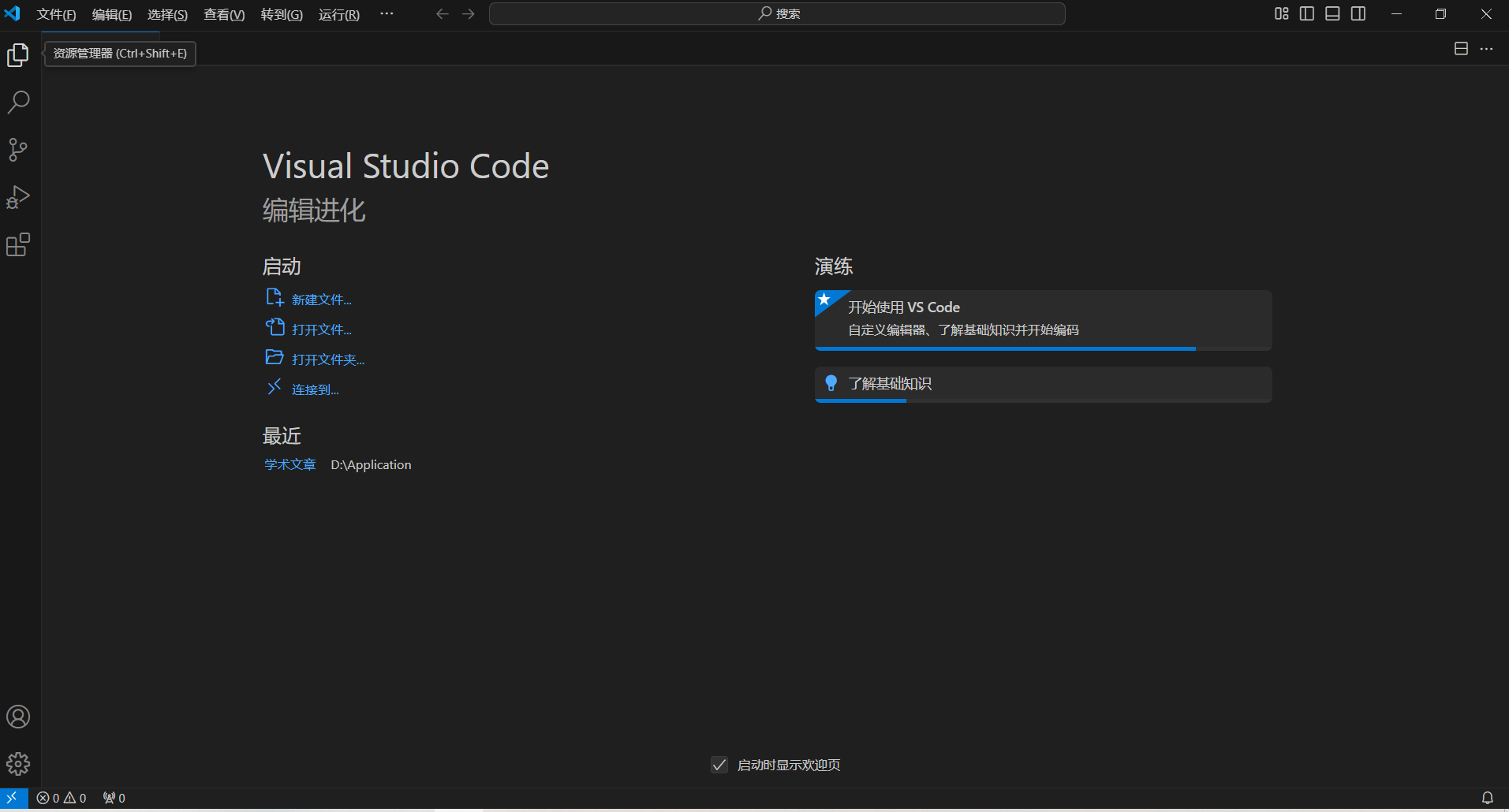Click the 搜索 command center box
Screen dimensions: 1509x812
(777, 14)
